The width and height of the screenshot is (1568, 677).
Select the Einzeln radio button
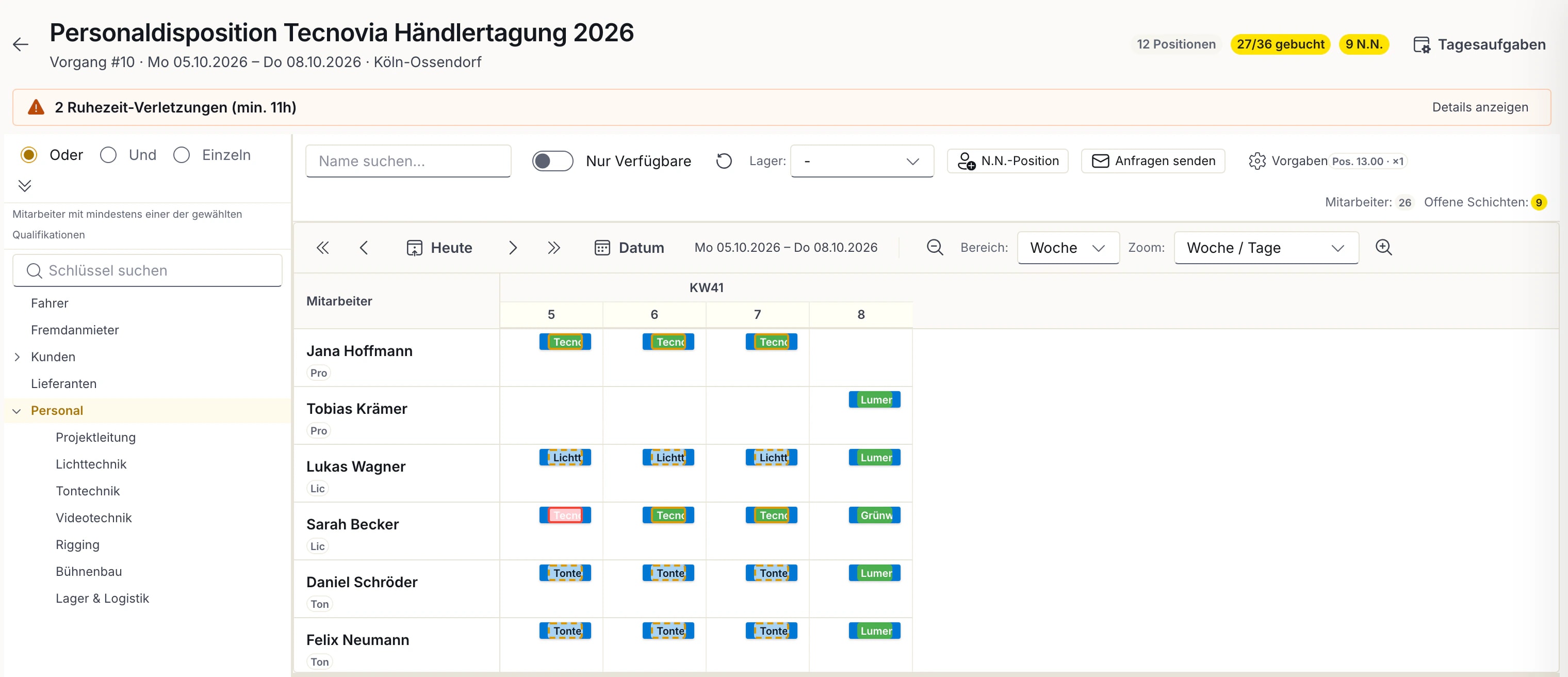(x=182, y=155)
